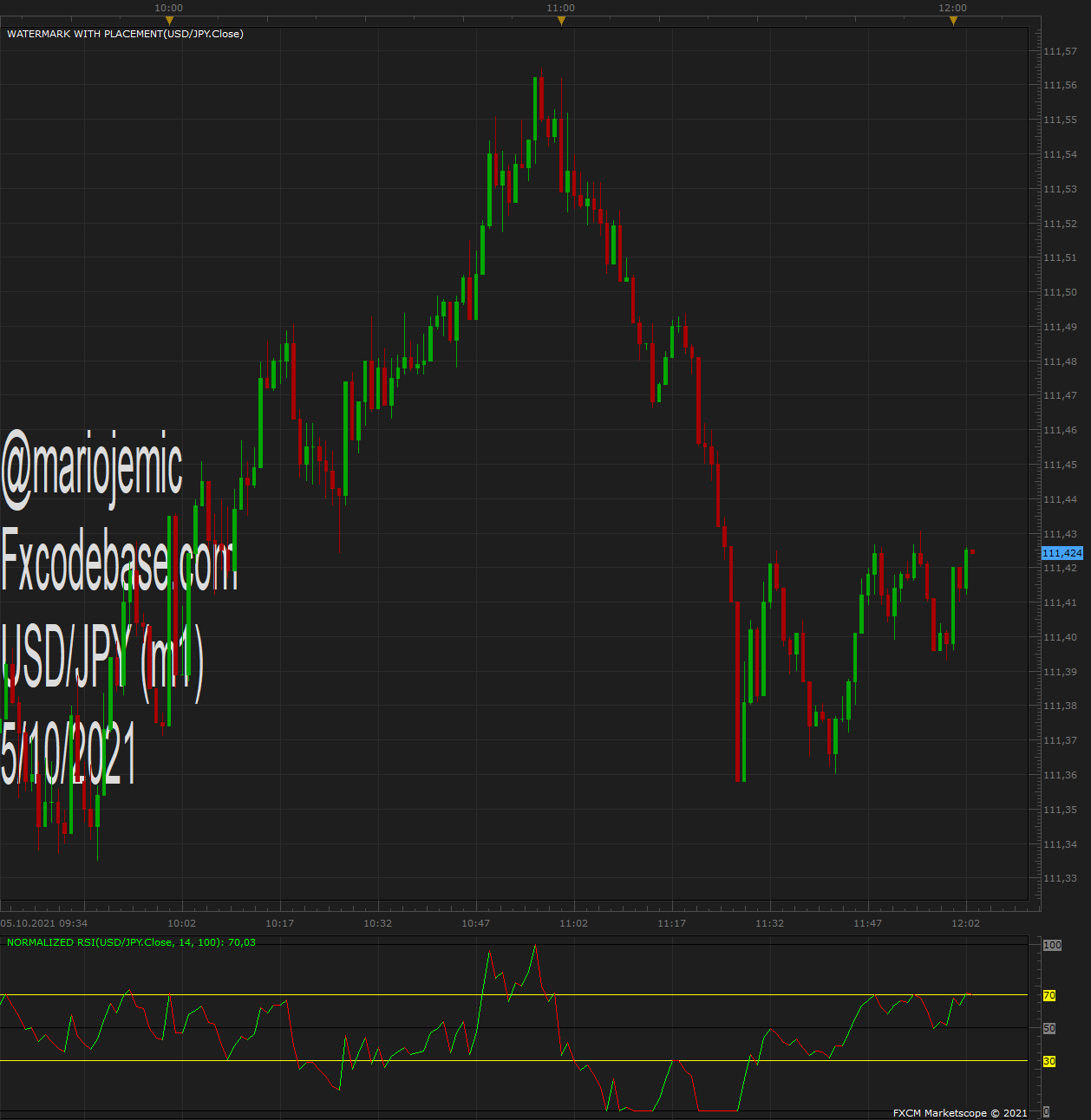Click the 111,50 price axis label
Viewport: 1091px width, 1120px height.
click(x=1060, y=292)
